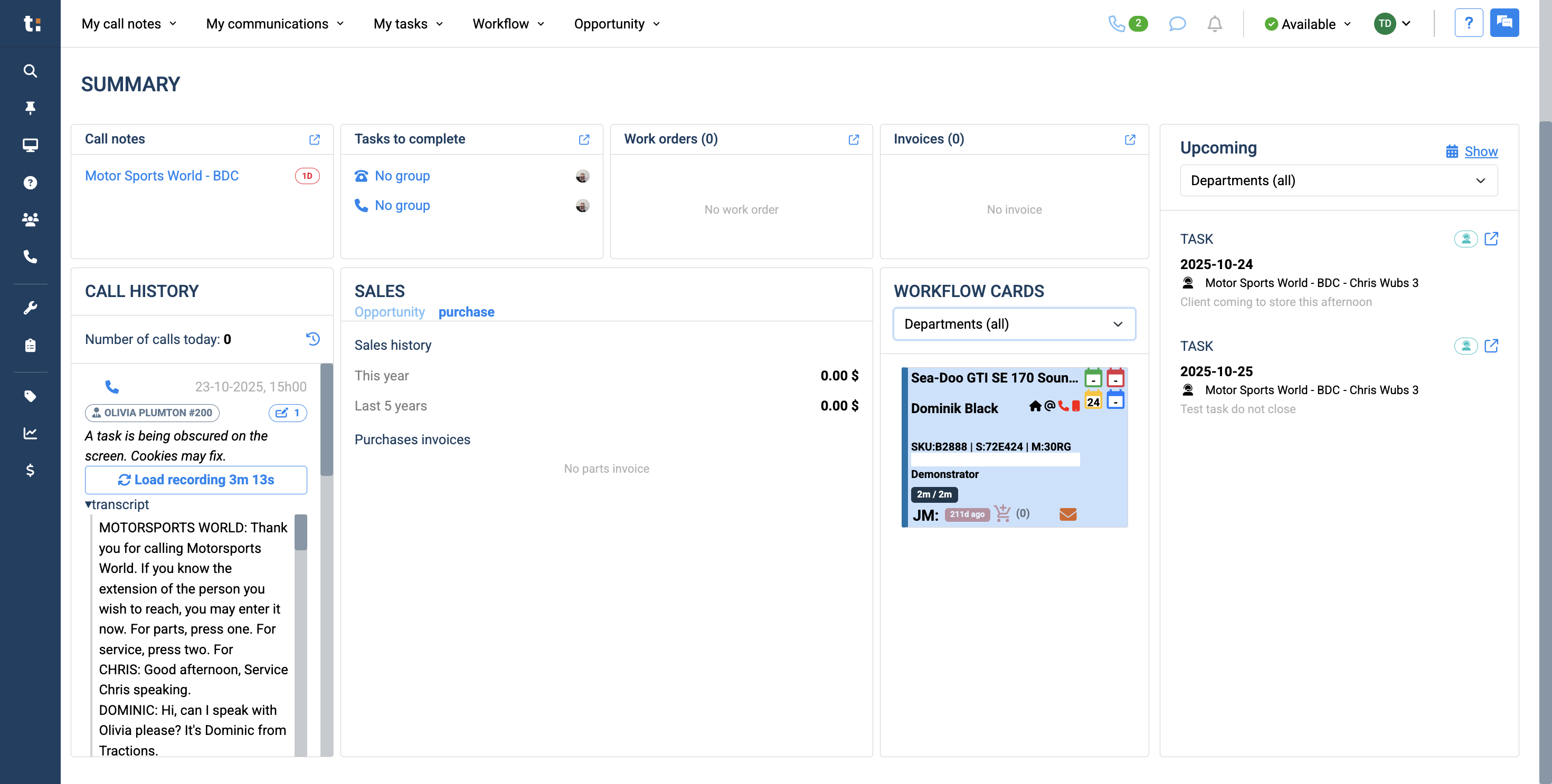This screenshot has width=1552, height=784.
Task: Open the Available status dropdown
Action: [1308, 24]
